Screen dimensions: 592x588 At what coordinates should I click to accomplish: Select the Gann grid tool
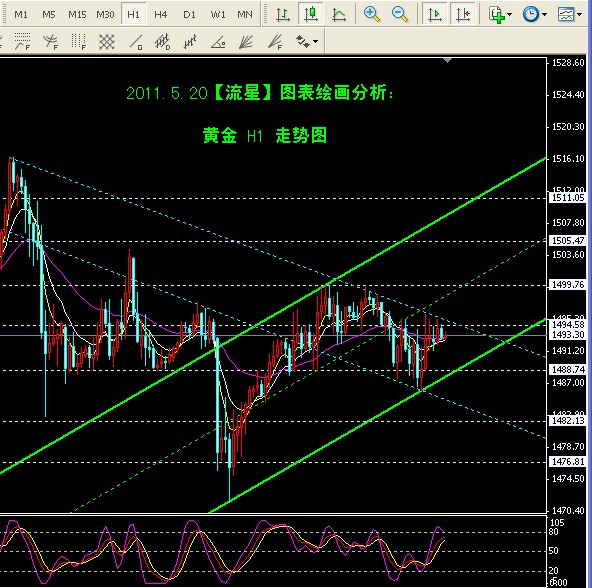[x=106, y=42]
